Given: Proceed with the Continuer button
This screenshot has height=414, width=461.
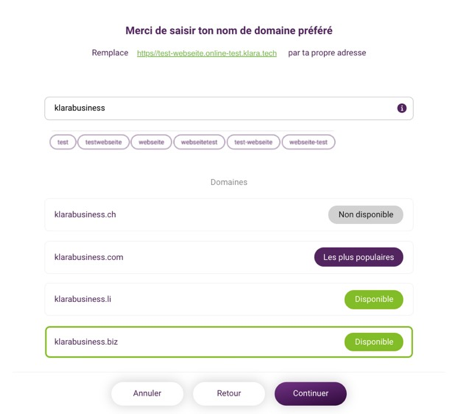Looking at the screenshot, I should (x=310, y=393).
